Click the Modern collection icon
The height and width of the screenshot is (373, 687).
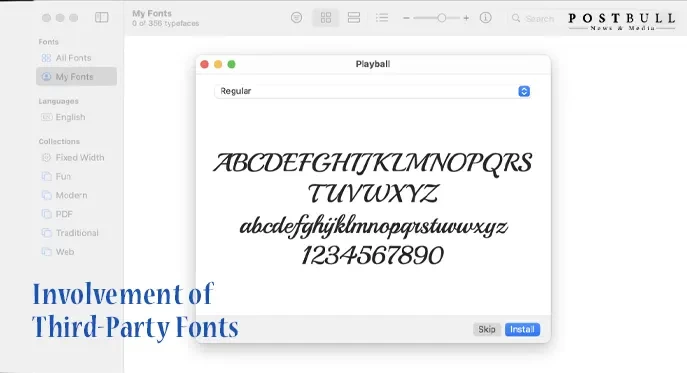[46, 195]
